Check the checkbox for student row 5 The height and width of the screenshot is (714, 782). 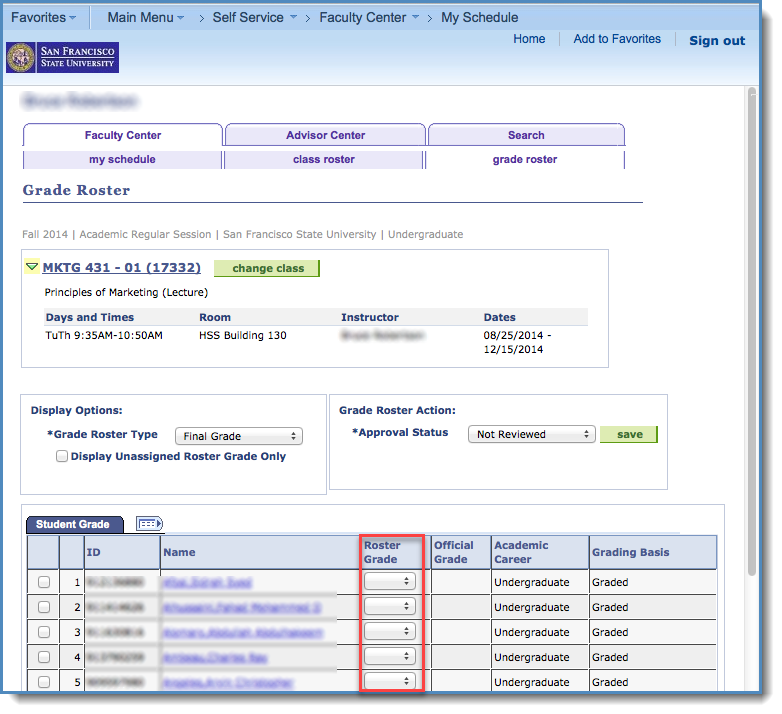pos(44,682)
